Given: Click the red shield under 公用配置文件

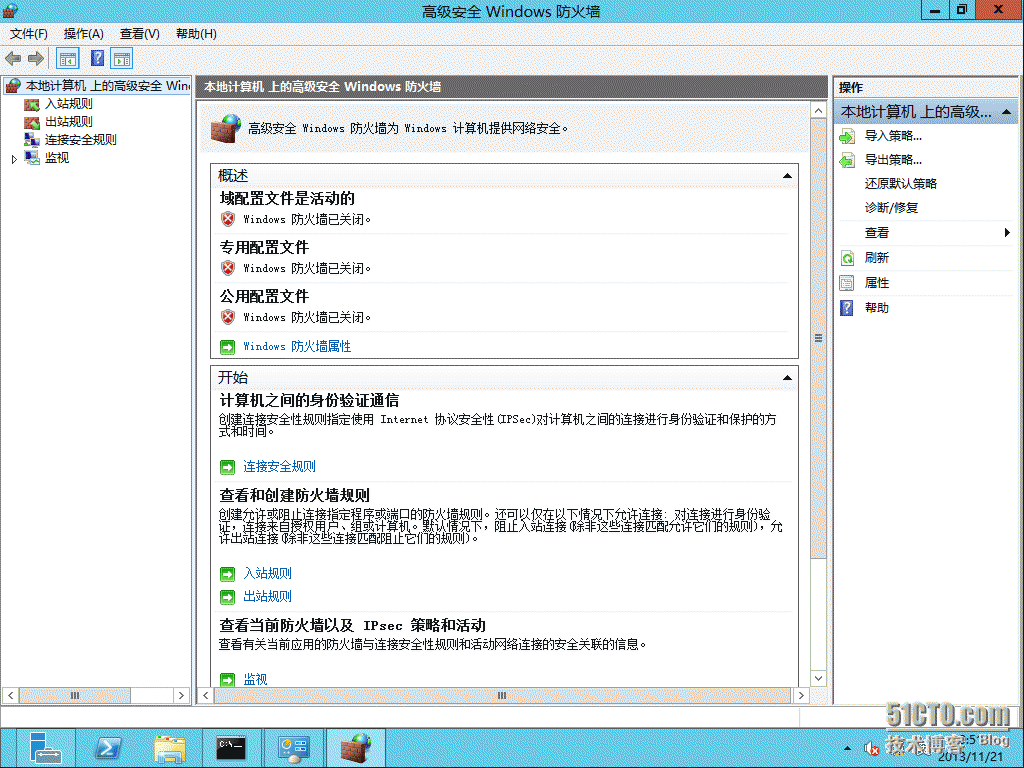Looking at the screenshot, I should [228, 317].
